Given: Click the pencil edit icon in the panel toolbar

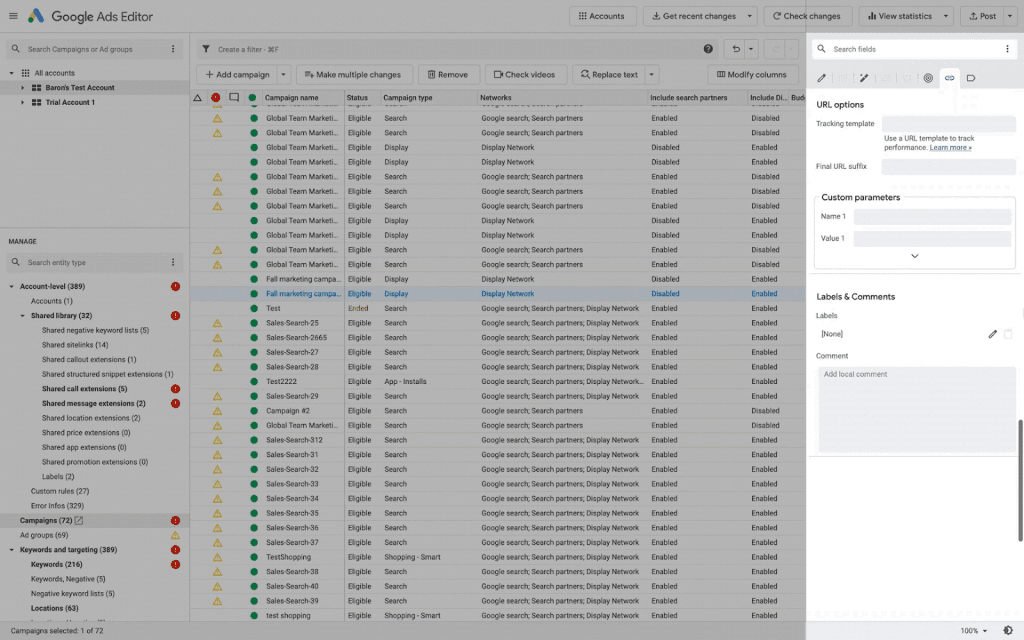Looking at the screenshot, I should coord(822,78).
